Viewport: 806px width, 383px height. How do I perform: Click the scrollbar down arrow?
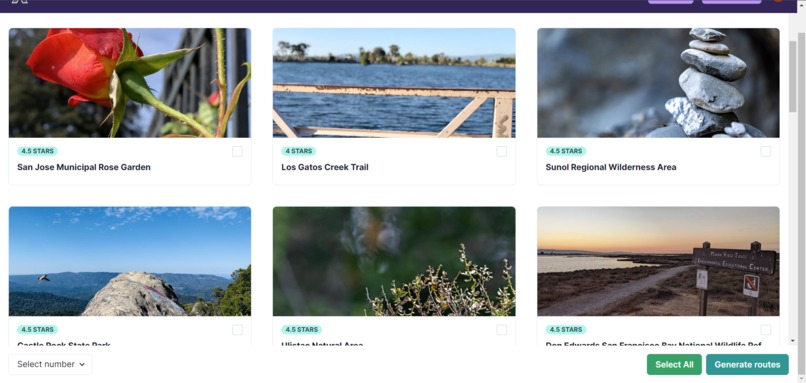(793, 341)
